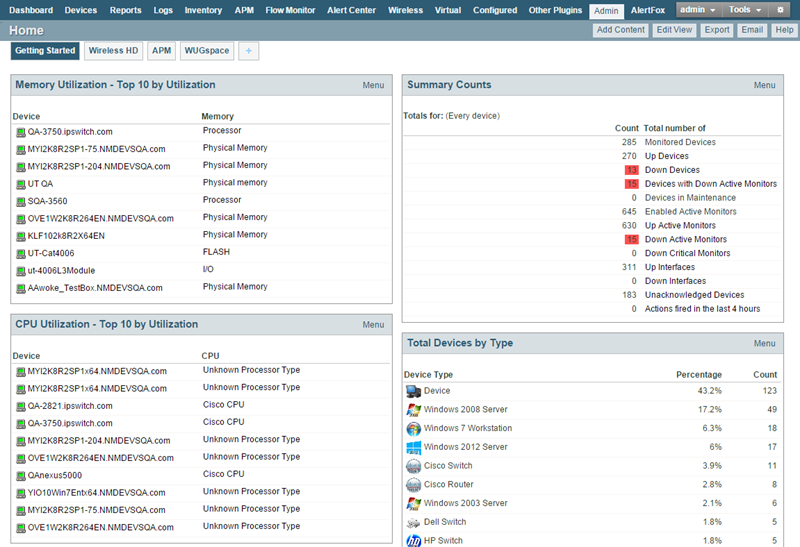Click the Export button
Viewport: 800px width, 547px height.
coord(716,30)
